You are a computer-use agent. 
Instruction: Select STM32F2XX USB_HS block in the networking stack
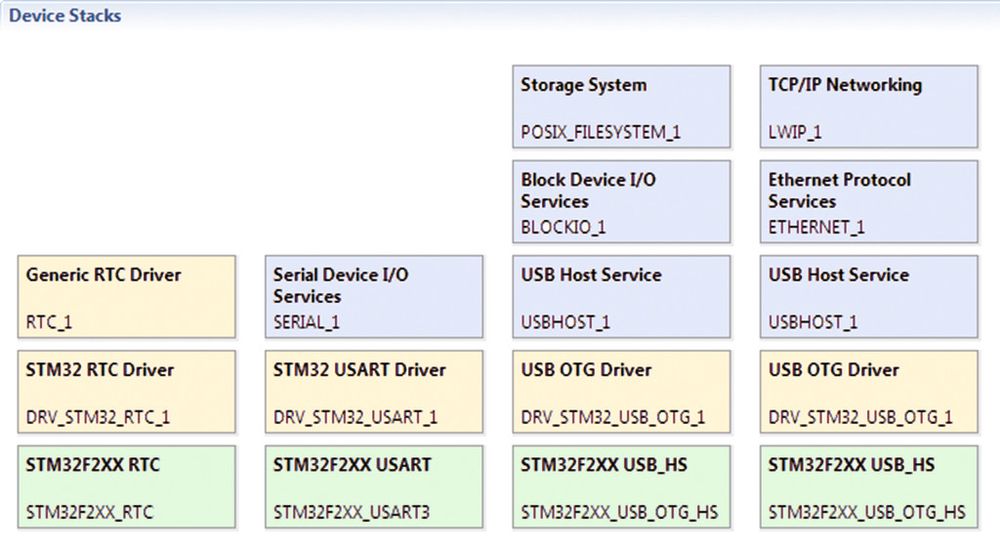[x=869, y=487]
